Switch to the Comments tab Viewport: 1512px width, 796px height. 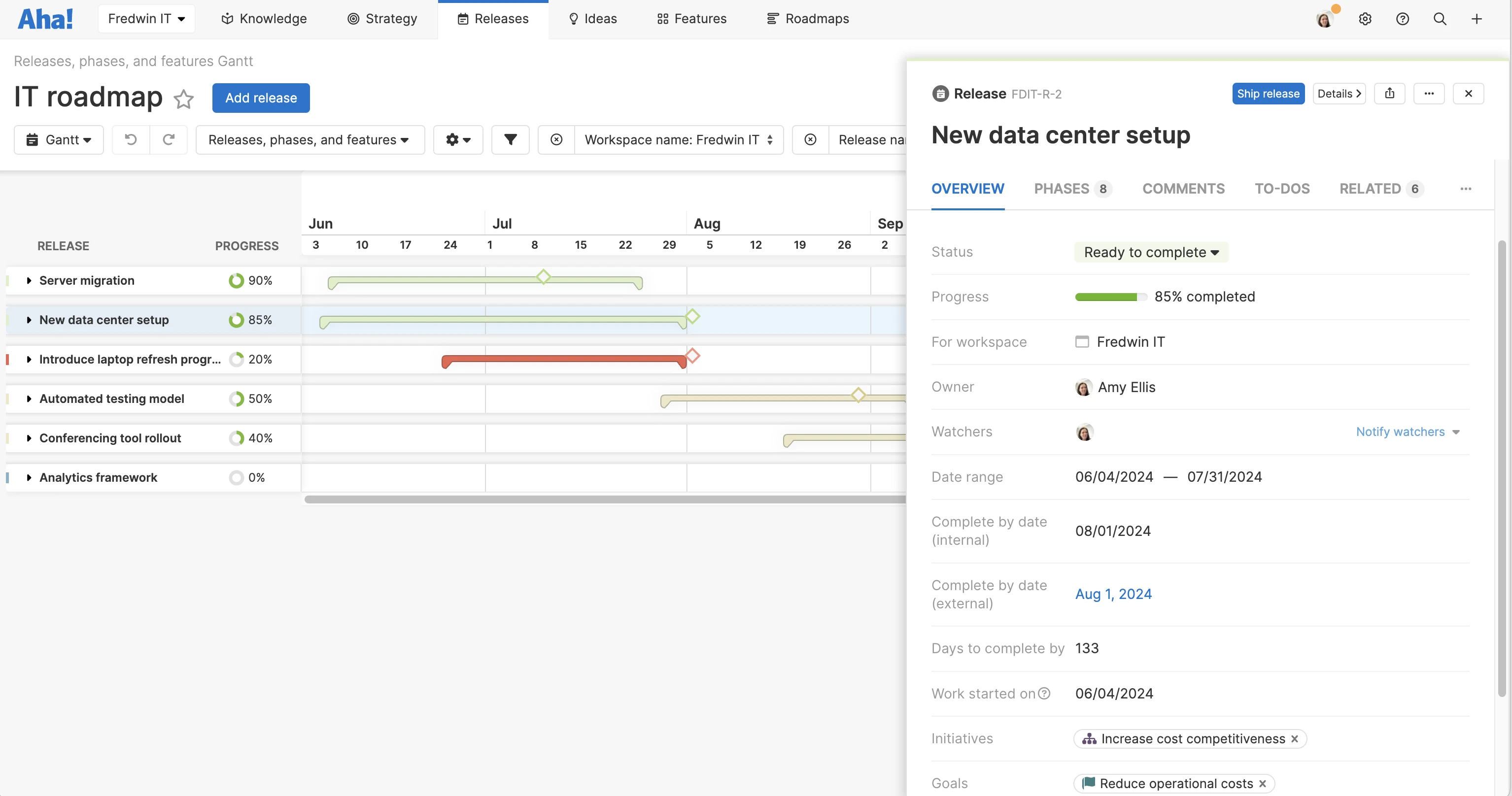tap(1183, 188)
